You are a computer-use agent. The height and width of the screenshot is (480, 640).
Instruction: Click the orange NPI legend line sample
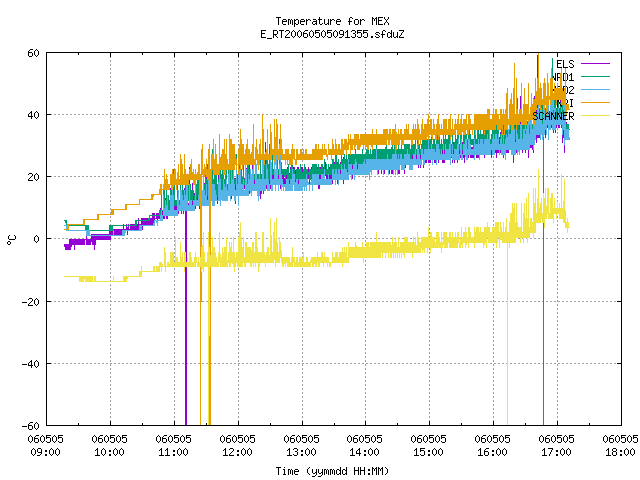(x=595, y=102)
